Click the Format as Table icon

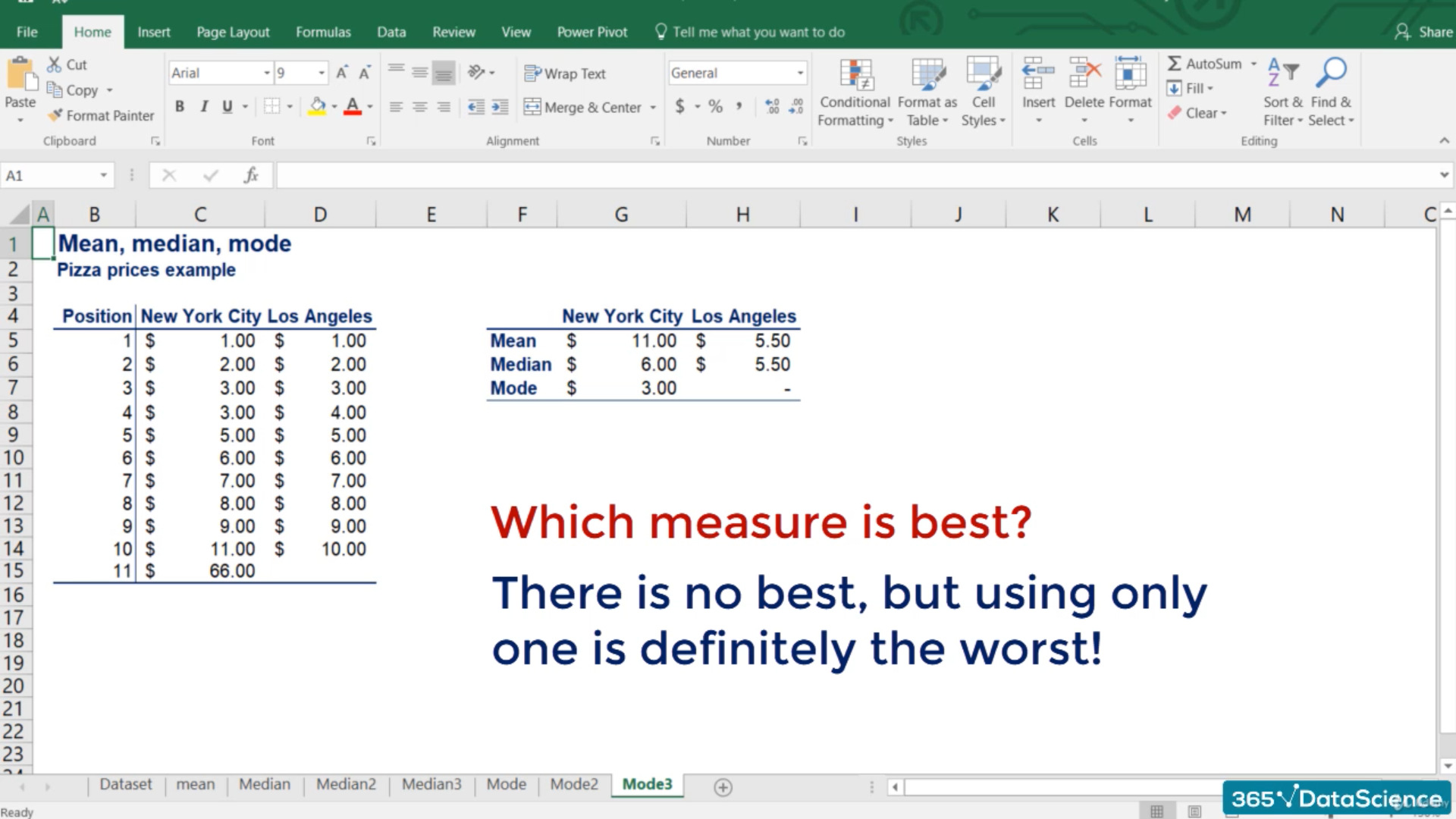click(x=927, y=75)
